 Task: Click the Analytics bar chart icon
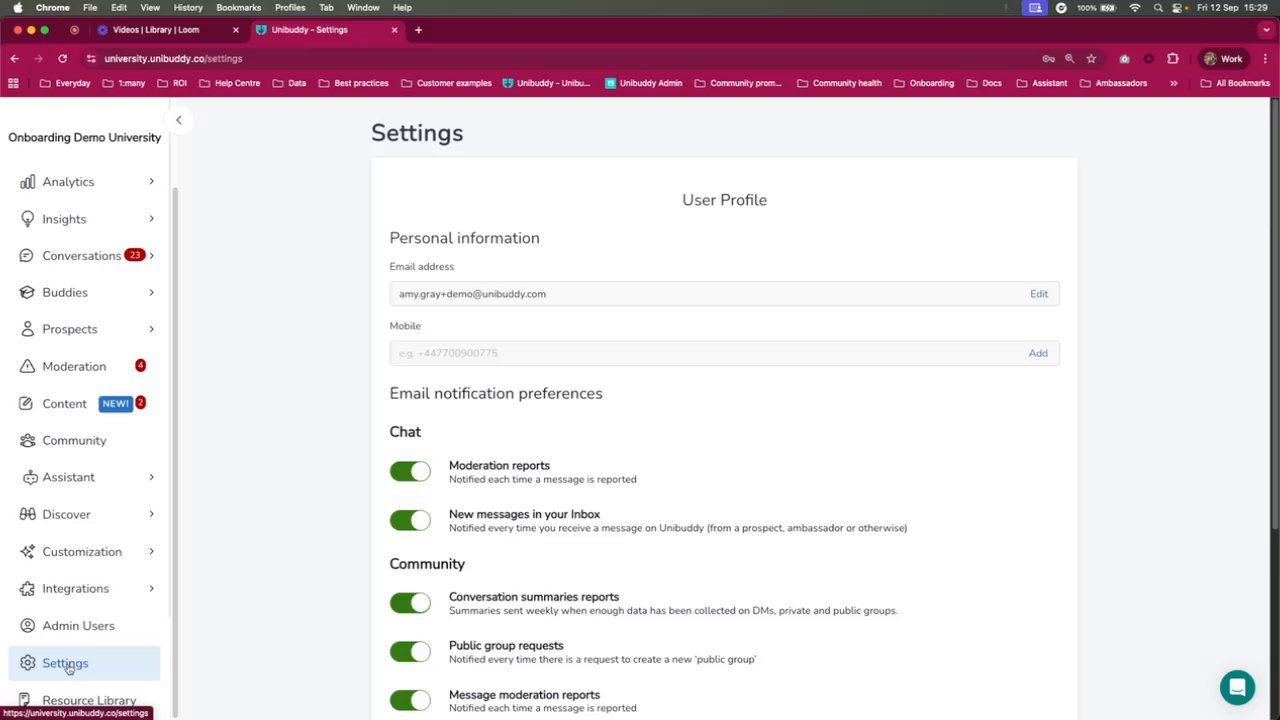pyautogui.click(x=28, y=182)
